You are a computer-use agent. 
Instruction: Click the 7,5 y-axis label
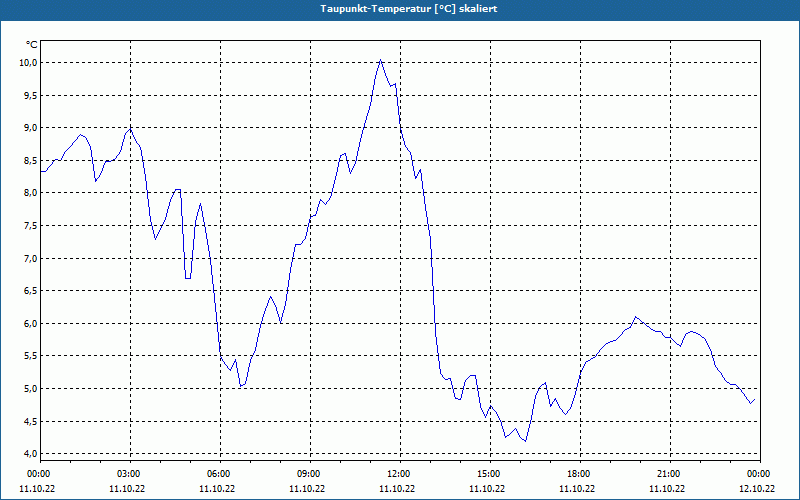click(31, 226)
